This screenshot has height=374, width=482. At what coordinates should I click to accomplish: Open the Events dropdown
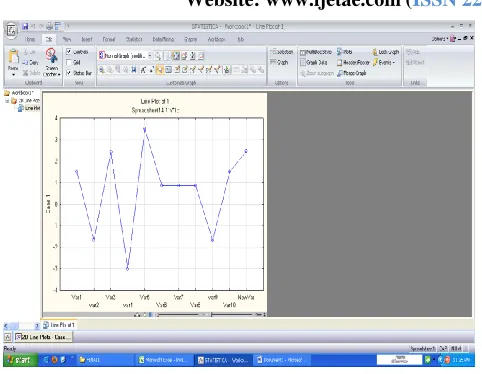tap(384, 62)
